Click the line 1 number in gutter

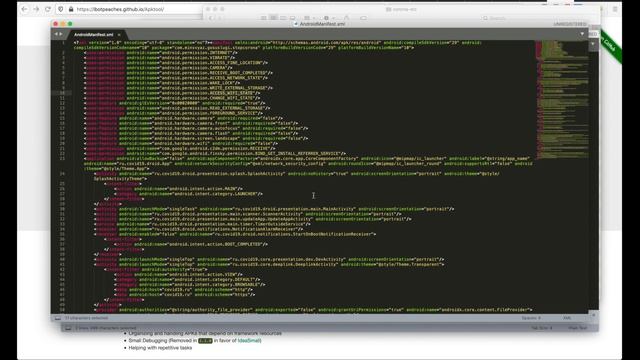click(63, 42)
